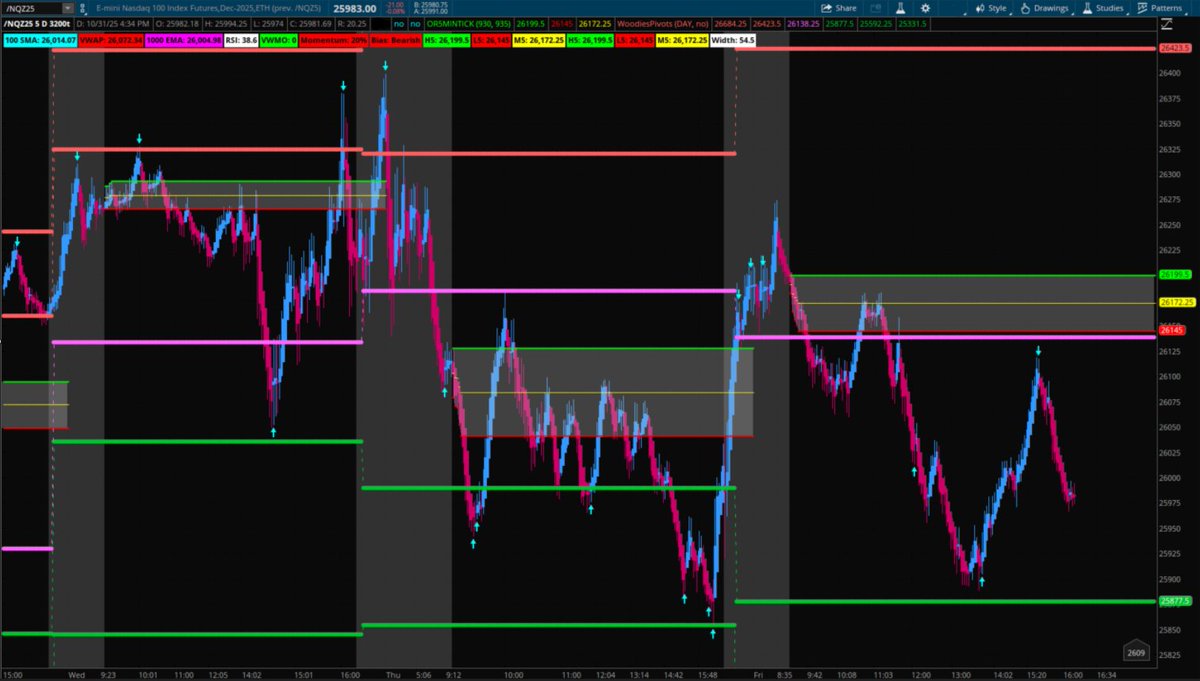Open the Studies menu
Screen dimensions: 1200x681
pyautogui.click(x=1104, y=8)
